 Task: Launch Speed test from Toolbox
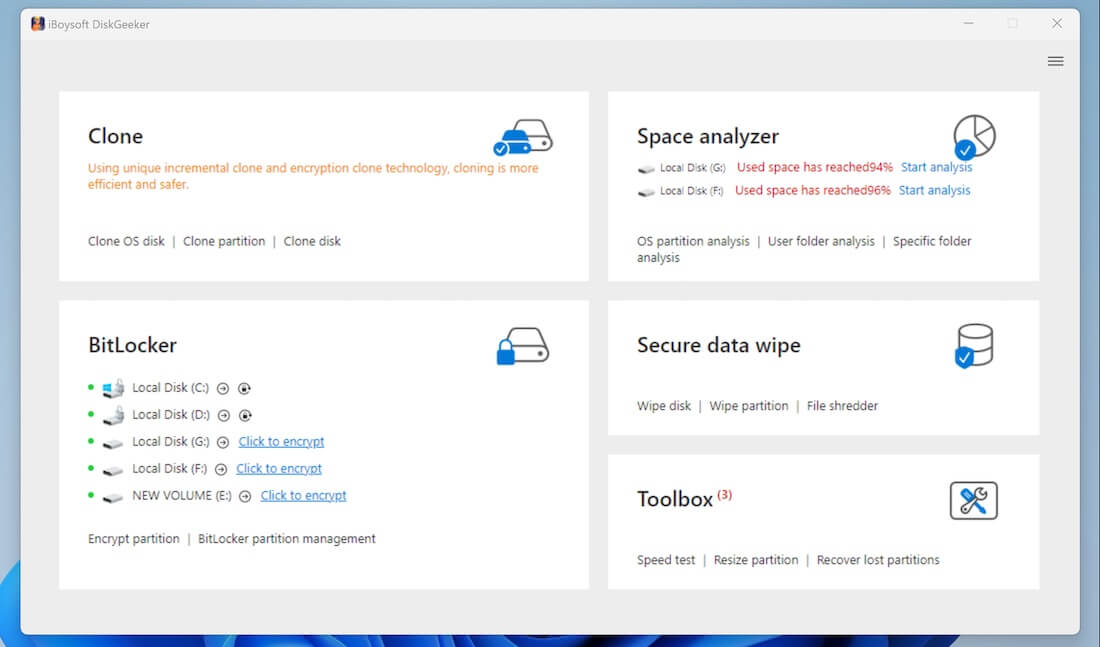tap(666, 560)
